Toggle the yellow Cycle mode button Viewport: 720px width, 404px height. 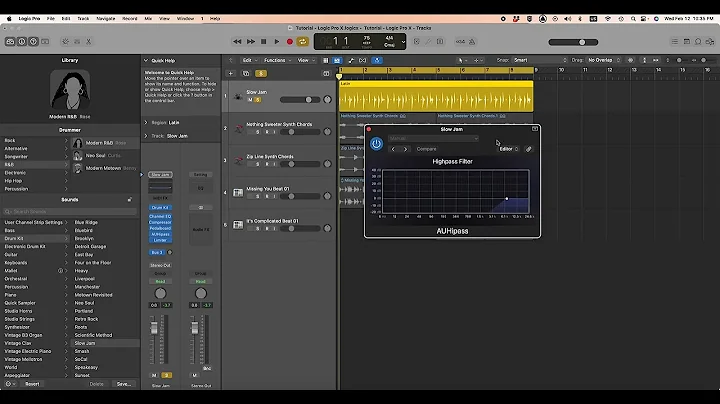pos(303,42)
